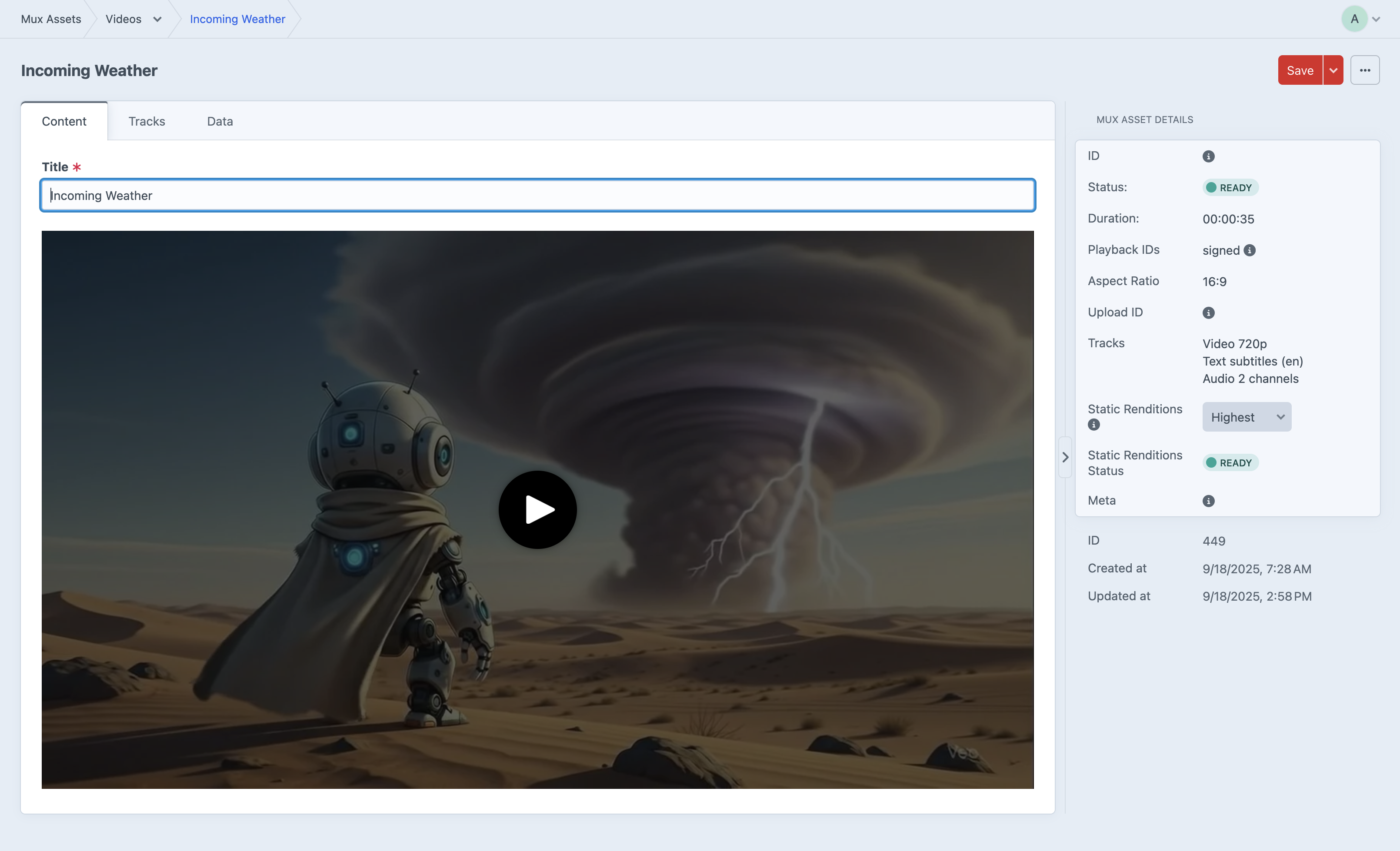Go to Mux Assets breadcrumb link
Viewport: 1400px width, 851px height.
click(50, 19)
